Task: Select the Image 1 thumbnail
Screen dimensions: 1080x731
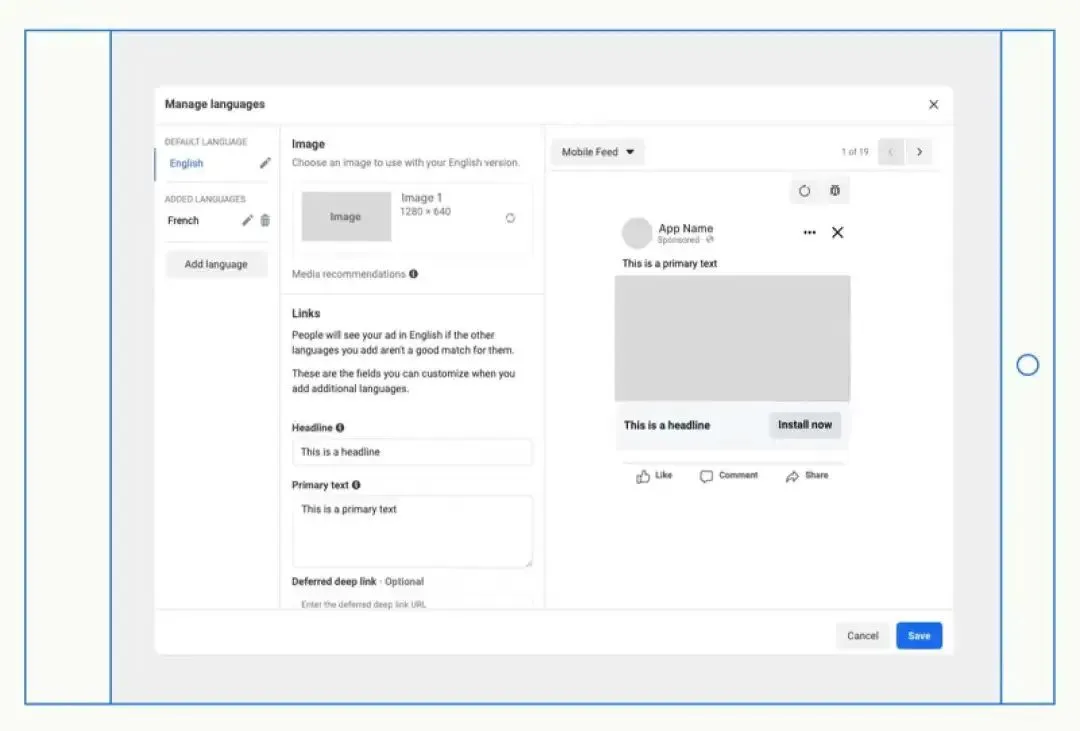Action: 346,217
